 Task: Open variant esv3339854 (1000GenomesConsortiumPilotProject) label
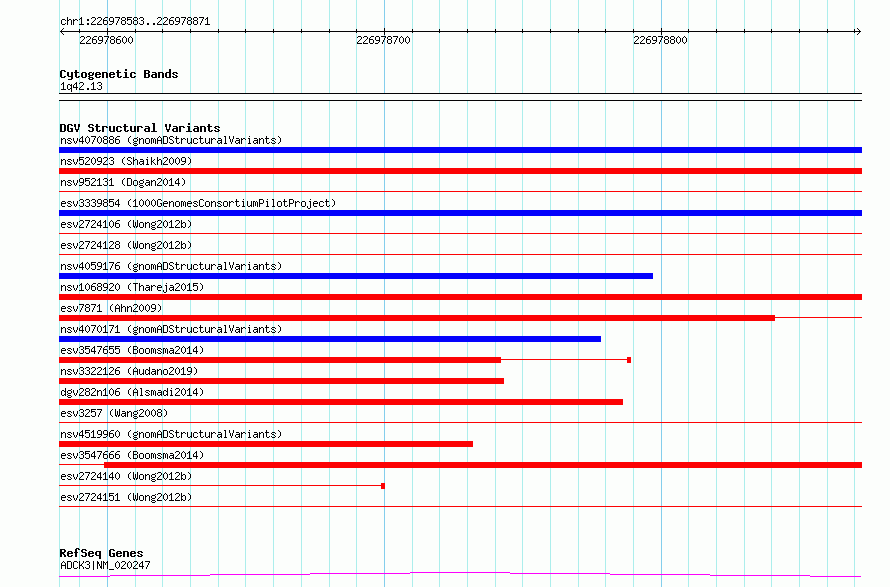[x=198, y=203]
